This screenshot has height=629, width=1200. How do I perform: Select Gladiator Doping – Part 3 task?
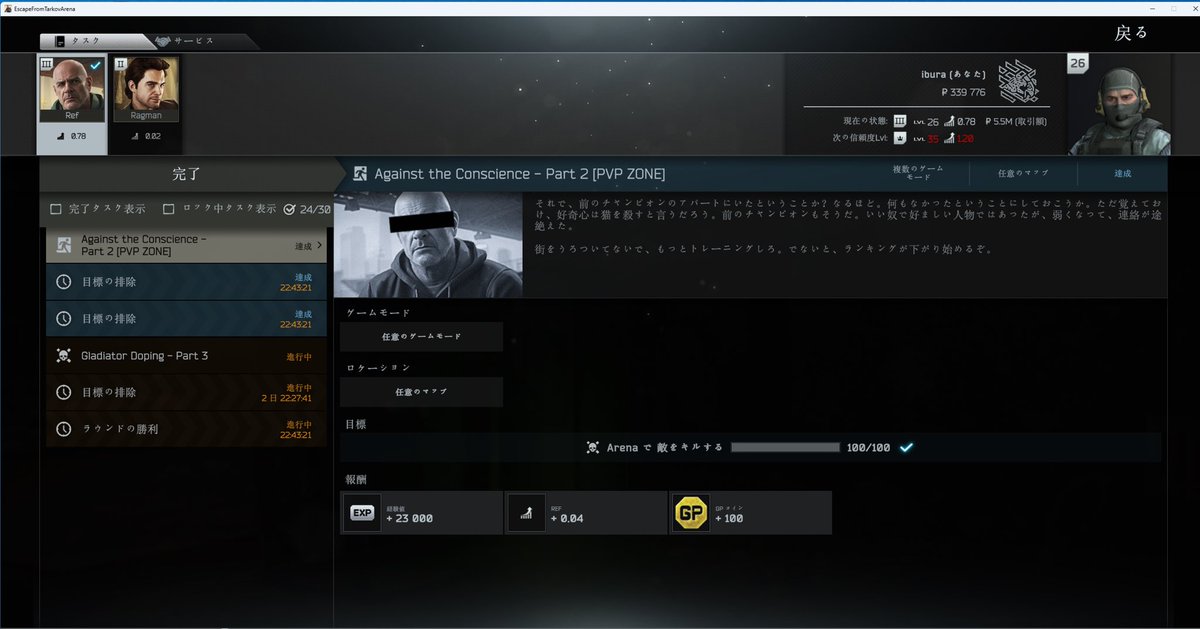coord(186,356)
